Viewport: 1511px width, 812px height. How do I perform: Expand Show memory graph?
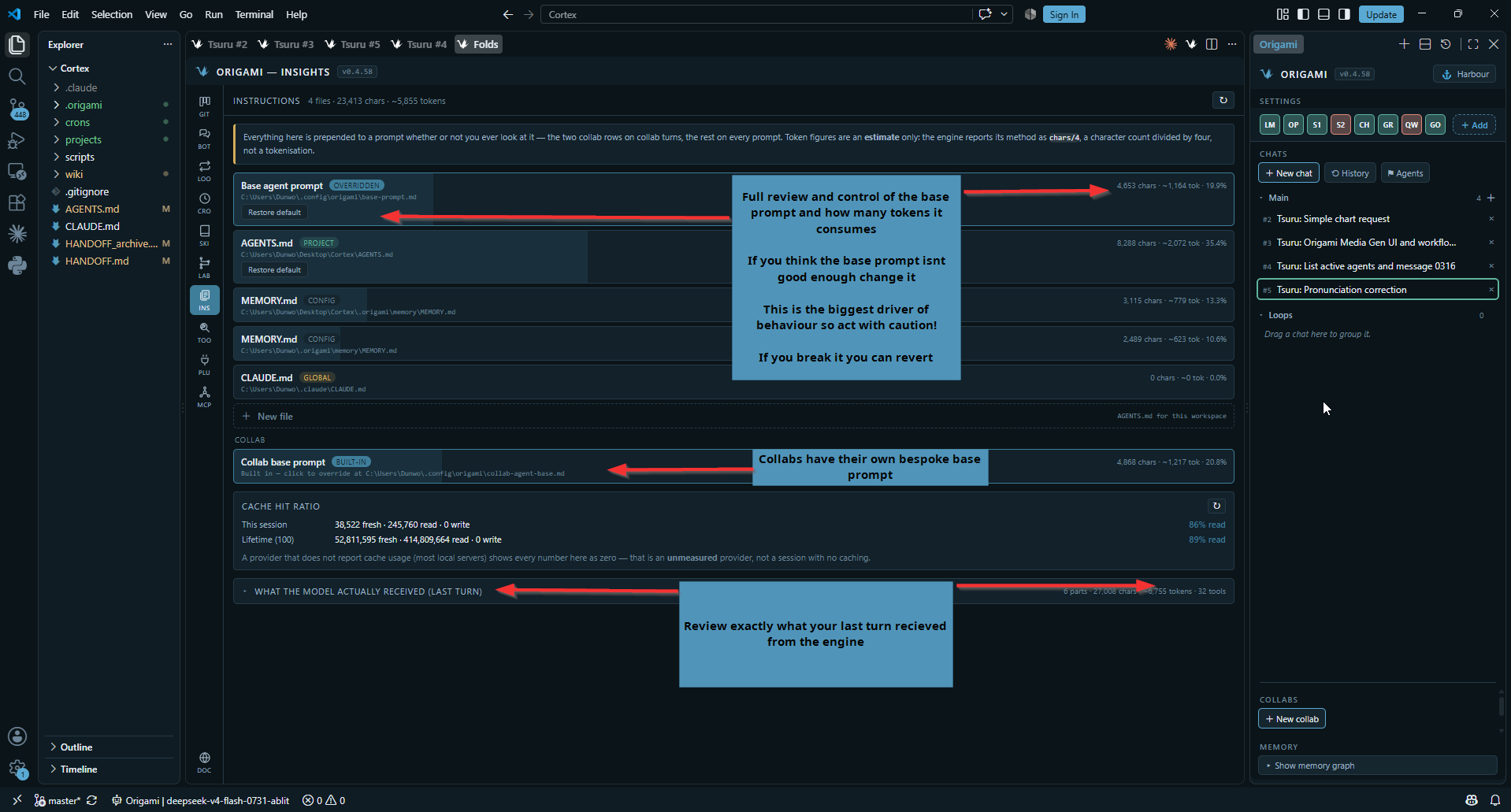tap(1377, 766)
